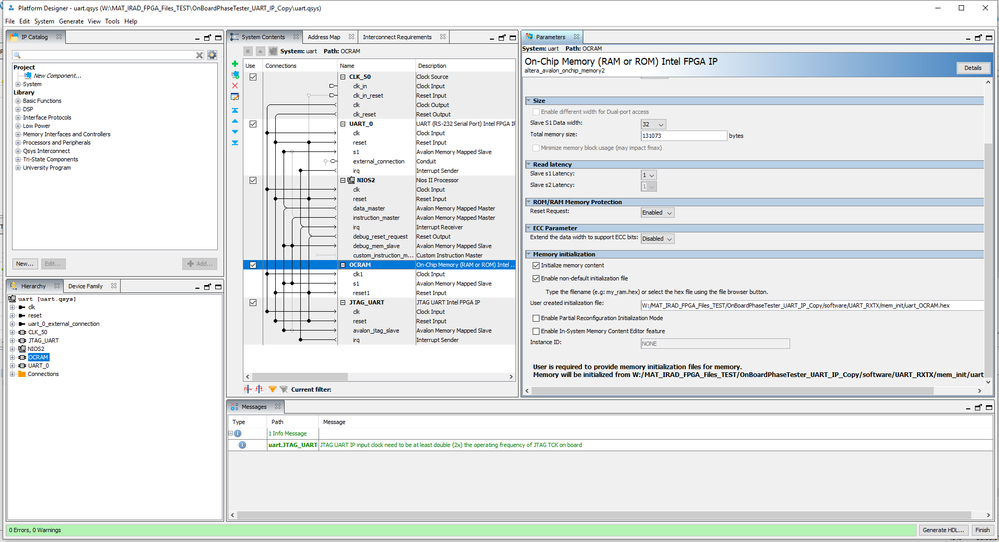Click the Total memory size input field
This screenshot has height=542, width=999.
click(x=683, y=135)
